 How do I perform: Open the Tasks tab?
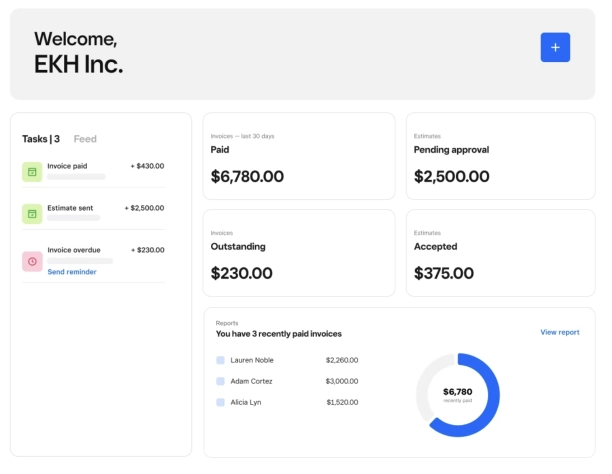(41, 139)
